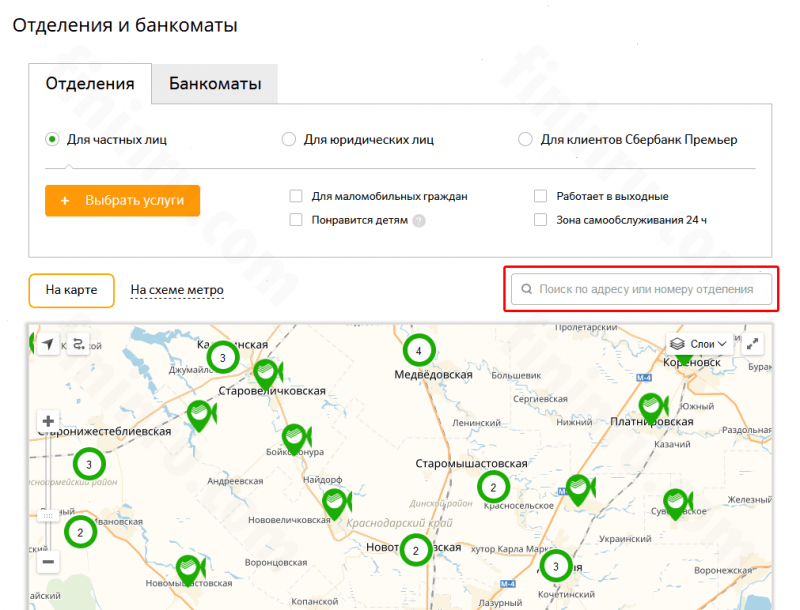This screenshot has height=610, width=800.
Task: Click the Украинский map label
Action: 625,539
